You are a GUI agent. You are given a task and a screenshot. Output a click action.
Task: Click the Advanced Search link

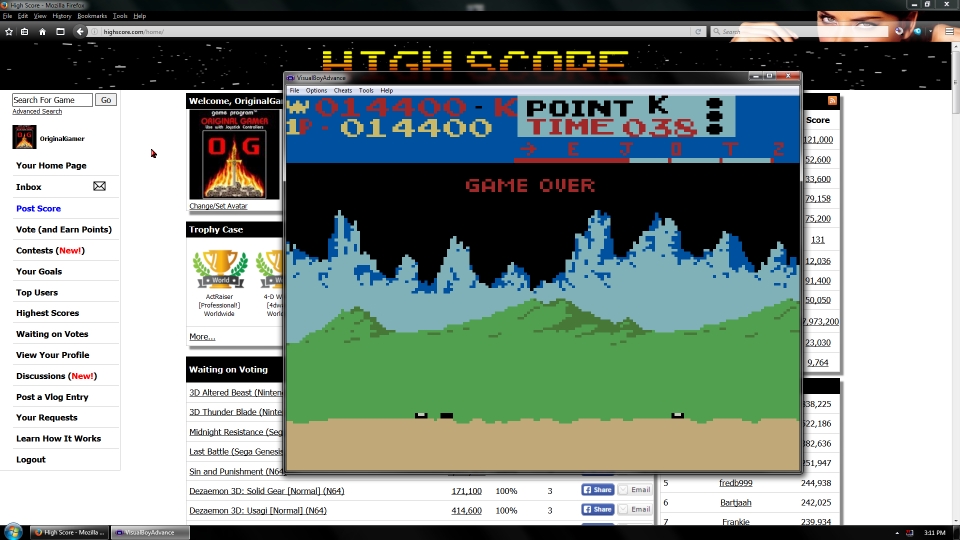point(37,111)
